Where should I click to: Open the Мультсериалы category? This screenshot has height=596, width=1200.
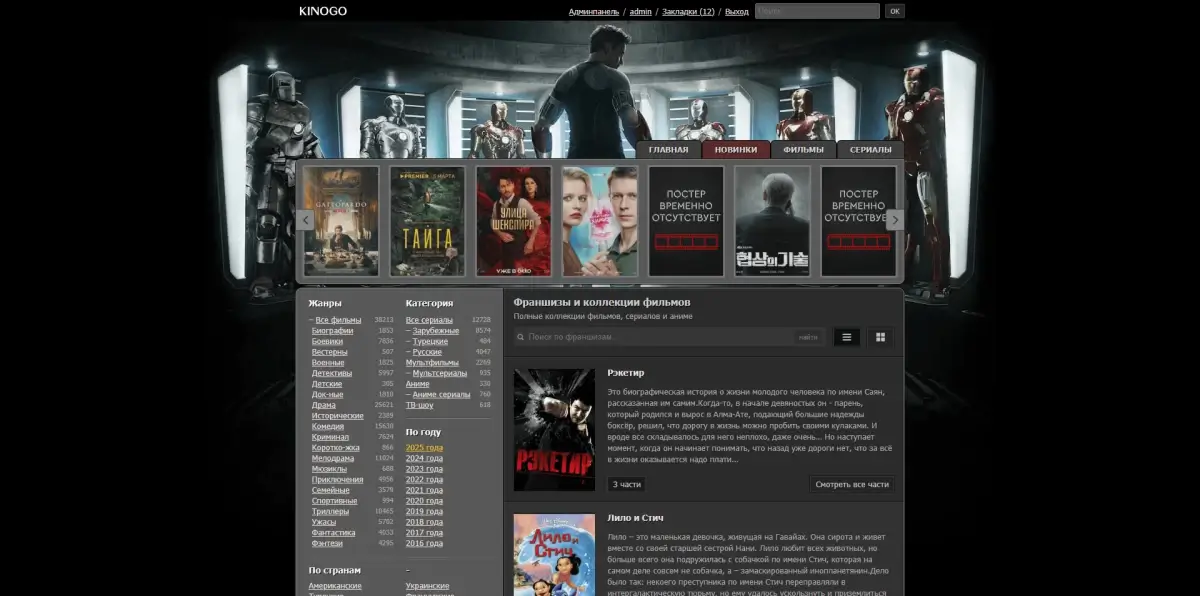pyautogui.click(x=440, y=373)
